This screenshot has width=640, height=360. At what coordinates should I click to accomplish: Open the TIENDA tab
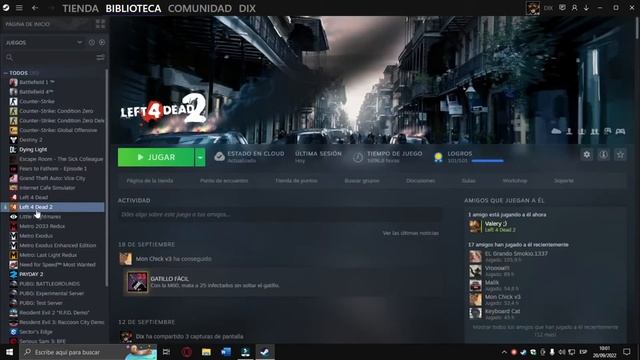pos(80,8)
